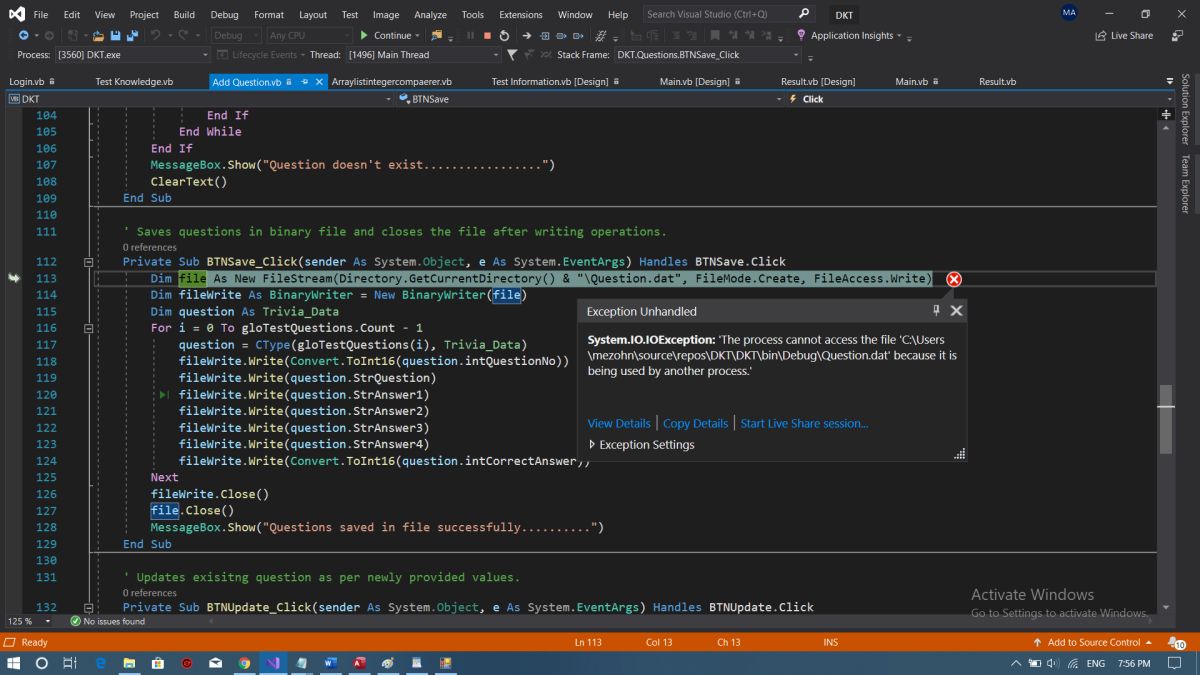Pin the Exception Unhandled popup

click(x=937, y=311)
